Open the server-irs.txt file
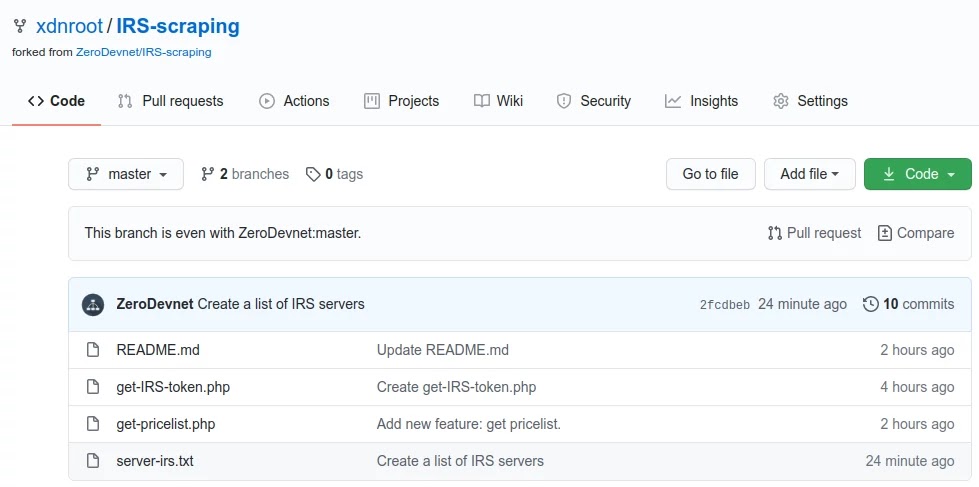The width and height of the screenshot is (979, 487). (x=155, y=461)
